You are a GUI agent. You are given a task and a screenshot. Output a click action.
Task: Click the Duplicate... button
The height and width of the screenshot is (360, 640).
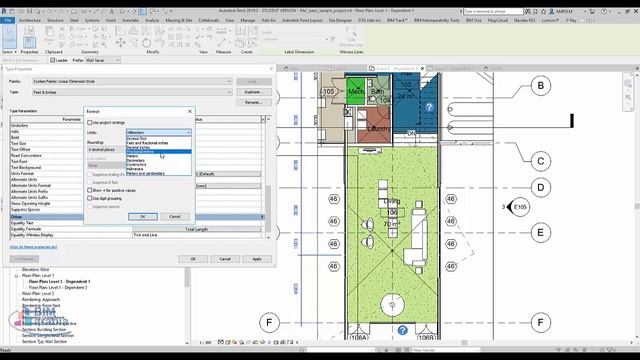[254, 92]
